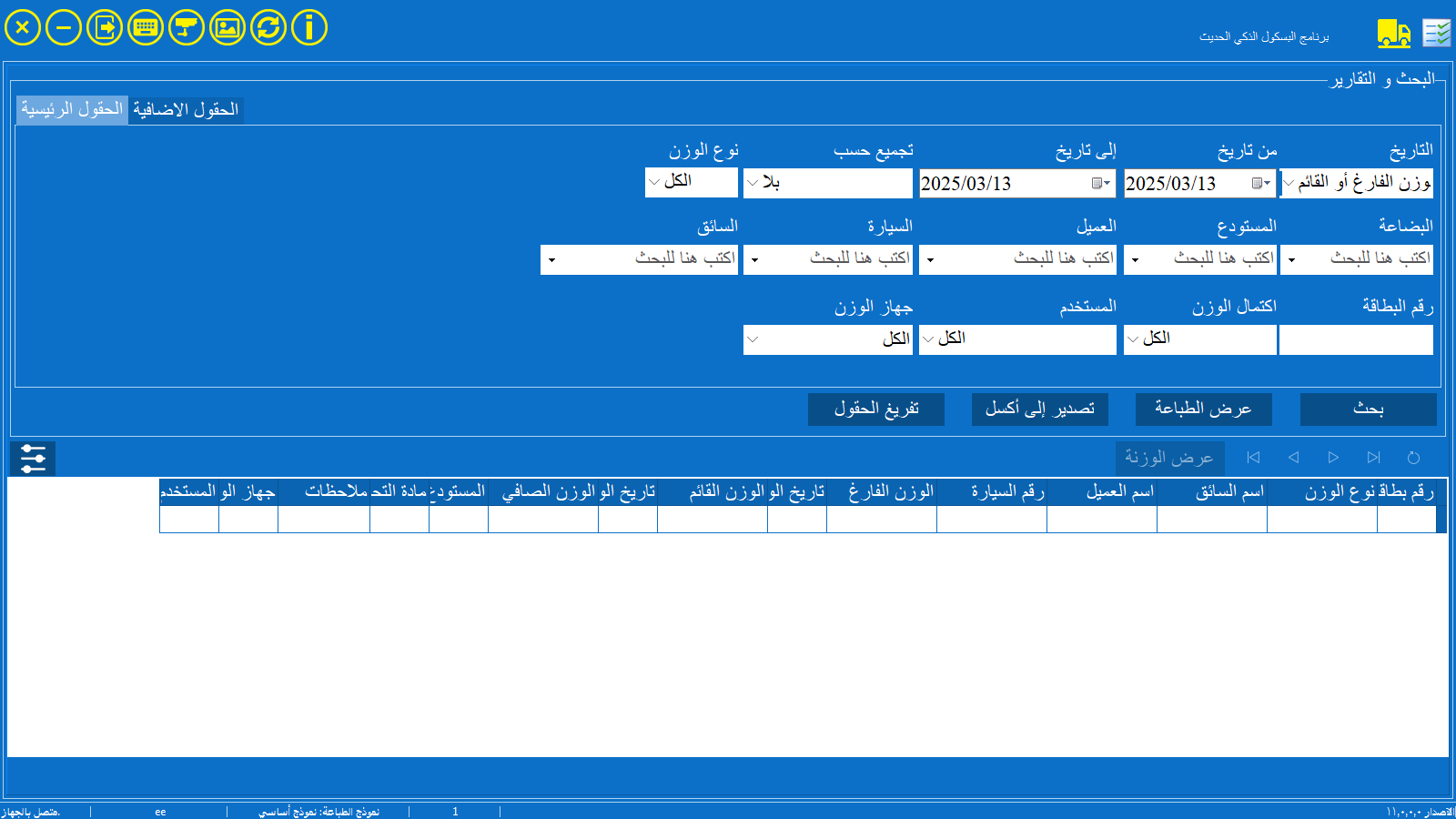The width and height of the screenshot is (1456, 819).
Task: Click the بحث search button
Action: (x=1368, y=409)
